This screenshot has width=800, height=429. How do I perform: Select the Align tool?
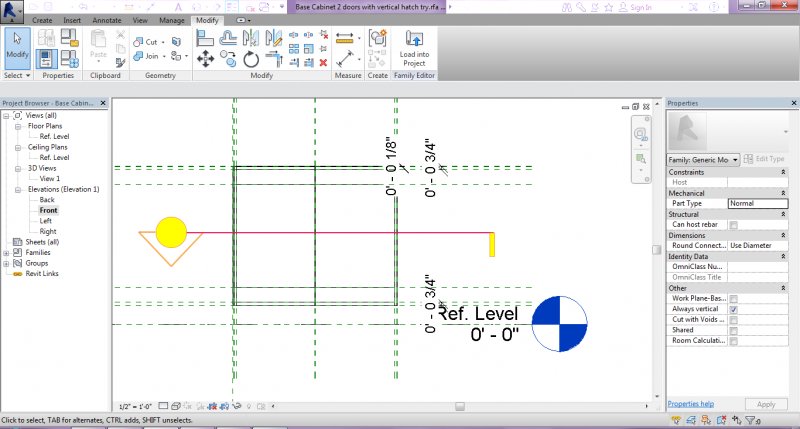(x=205, y=38)
